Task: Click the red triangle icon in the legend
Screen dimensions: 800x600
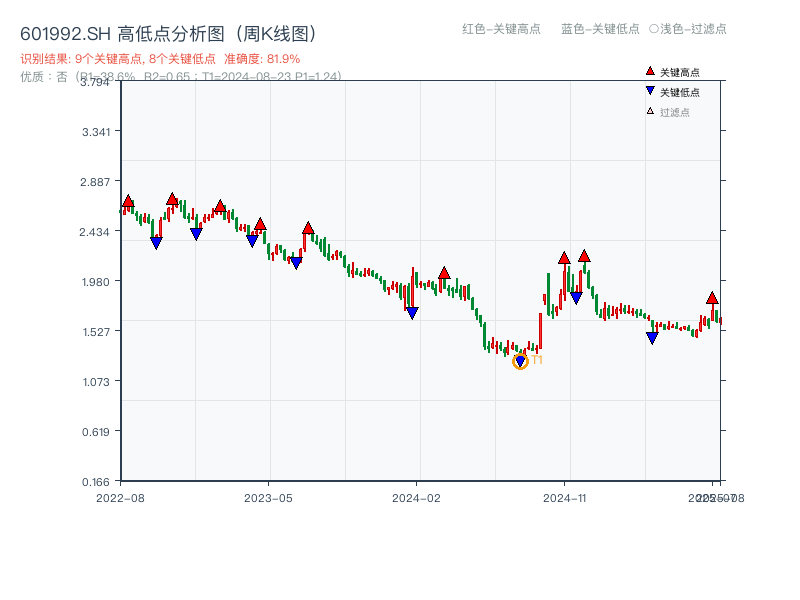Action: coord(650,72)
